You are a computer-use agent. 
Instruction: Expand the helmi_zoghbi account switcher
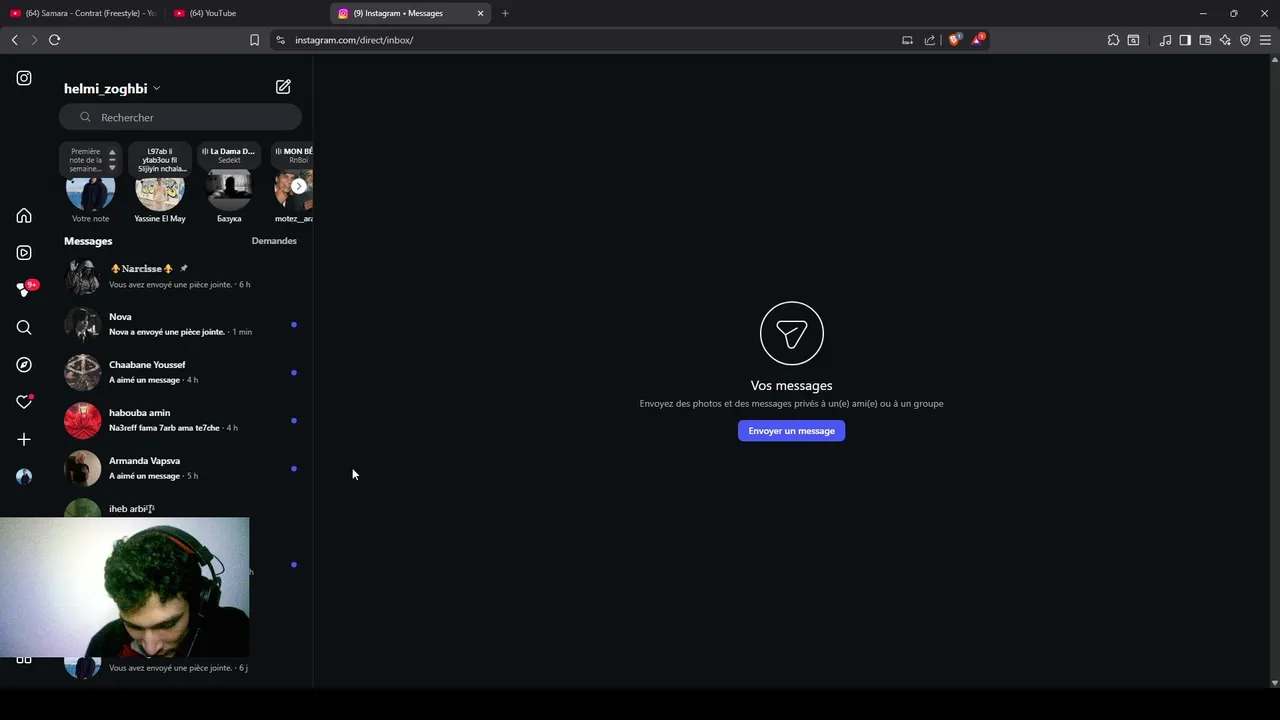(x=112, y=89)
